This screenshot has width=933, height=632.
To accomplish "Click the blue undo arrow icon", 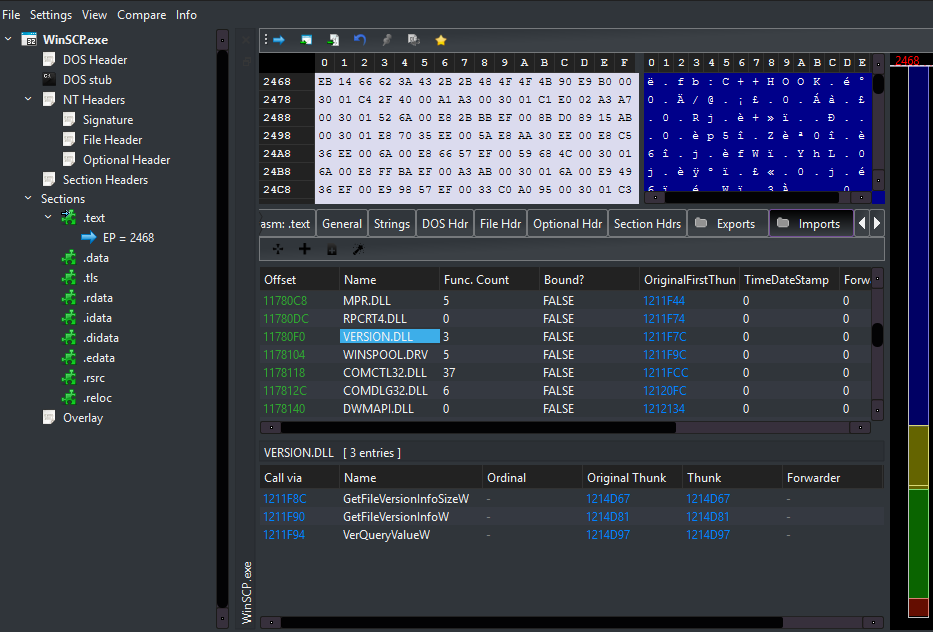I will 359,40.
